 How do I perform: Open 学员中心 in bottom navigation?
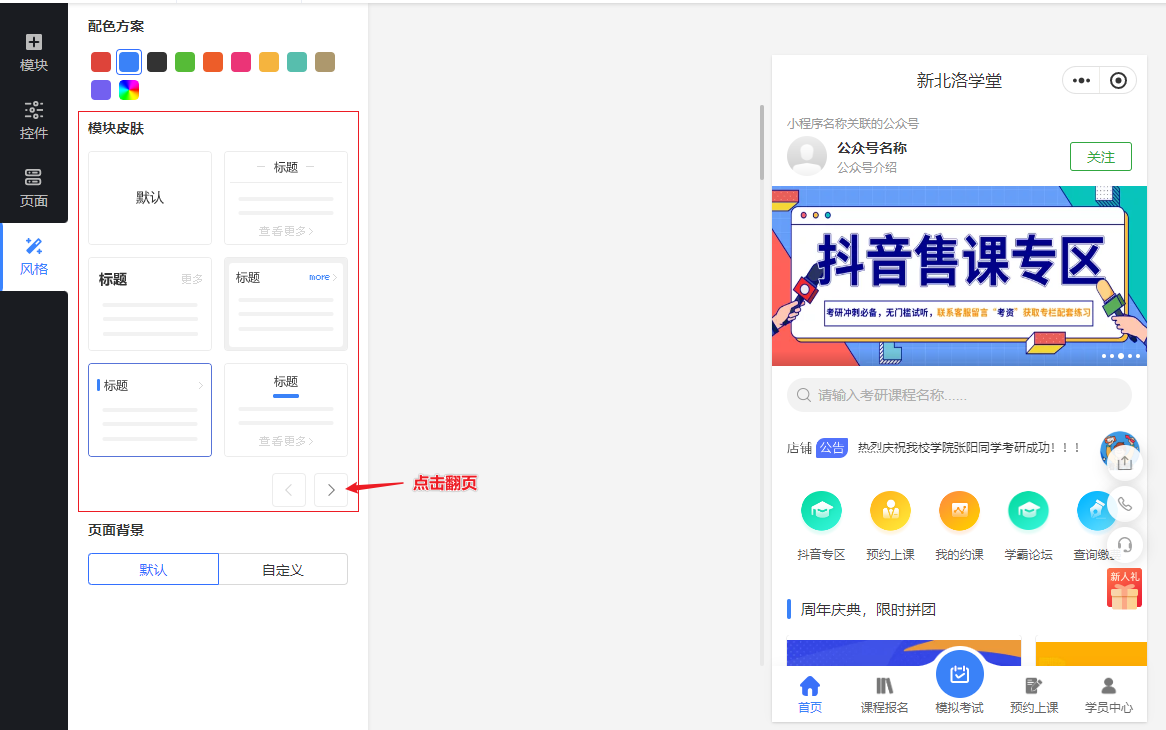(1109, 694)
